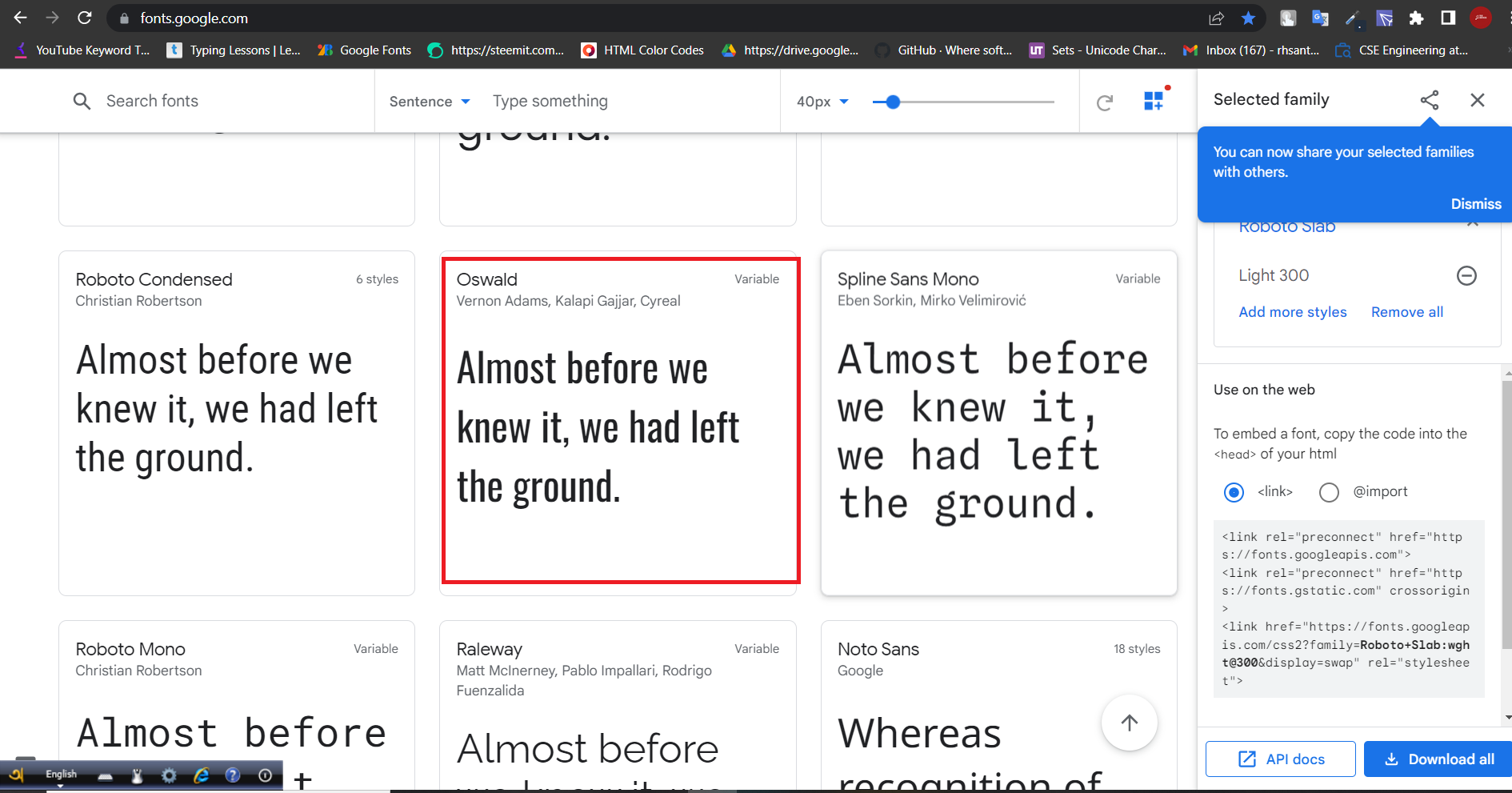Open the Noto Sans font card

(x=999, y=706)
